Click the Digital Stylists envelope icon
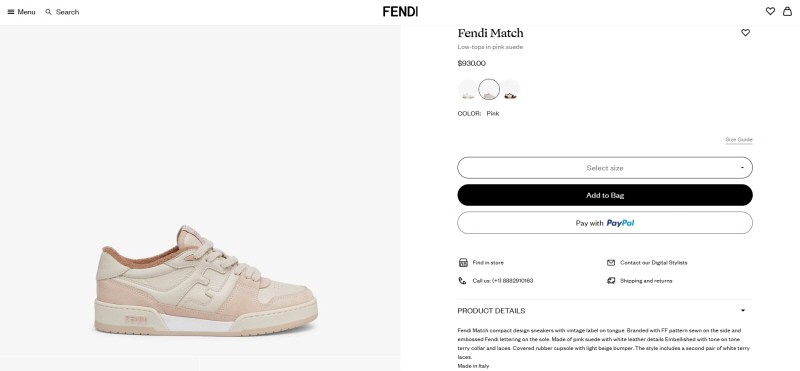Screen dimensions: 800x371 [611, 262]
